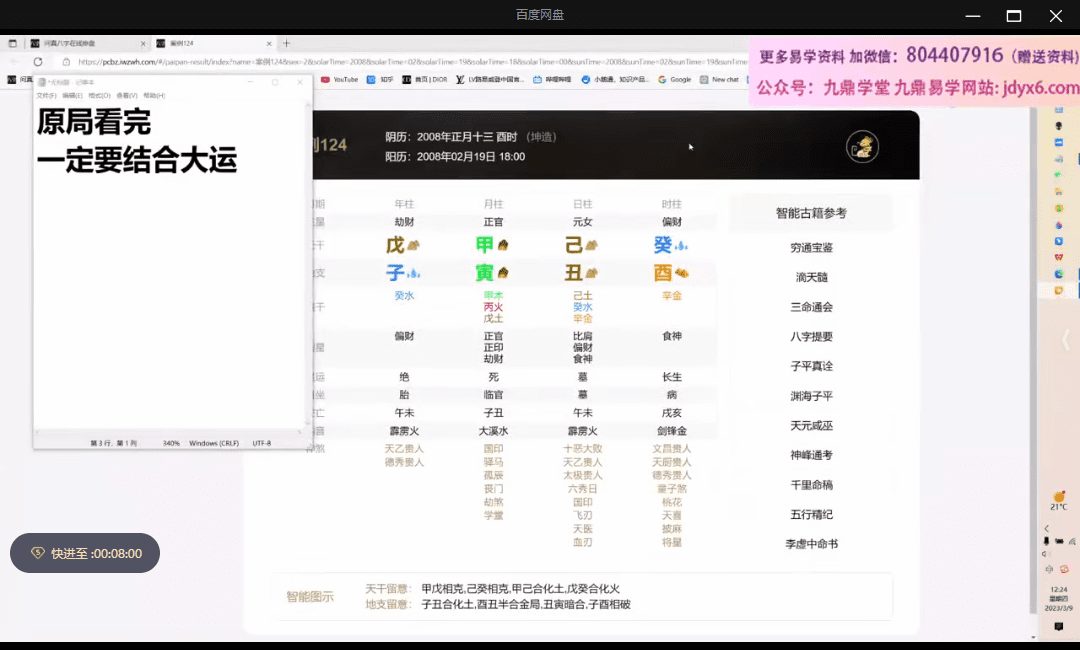Open the 穷通宝鉴 reference link

point(811,247)
